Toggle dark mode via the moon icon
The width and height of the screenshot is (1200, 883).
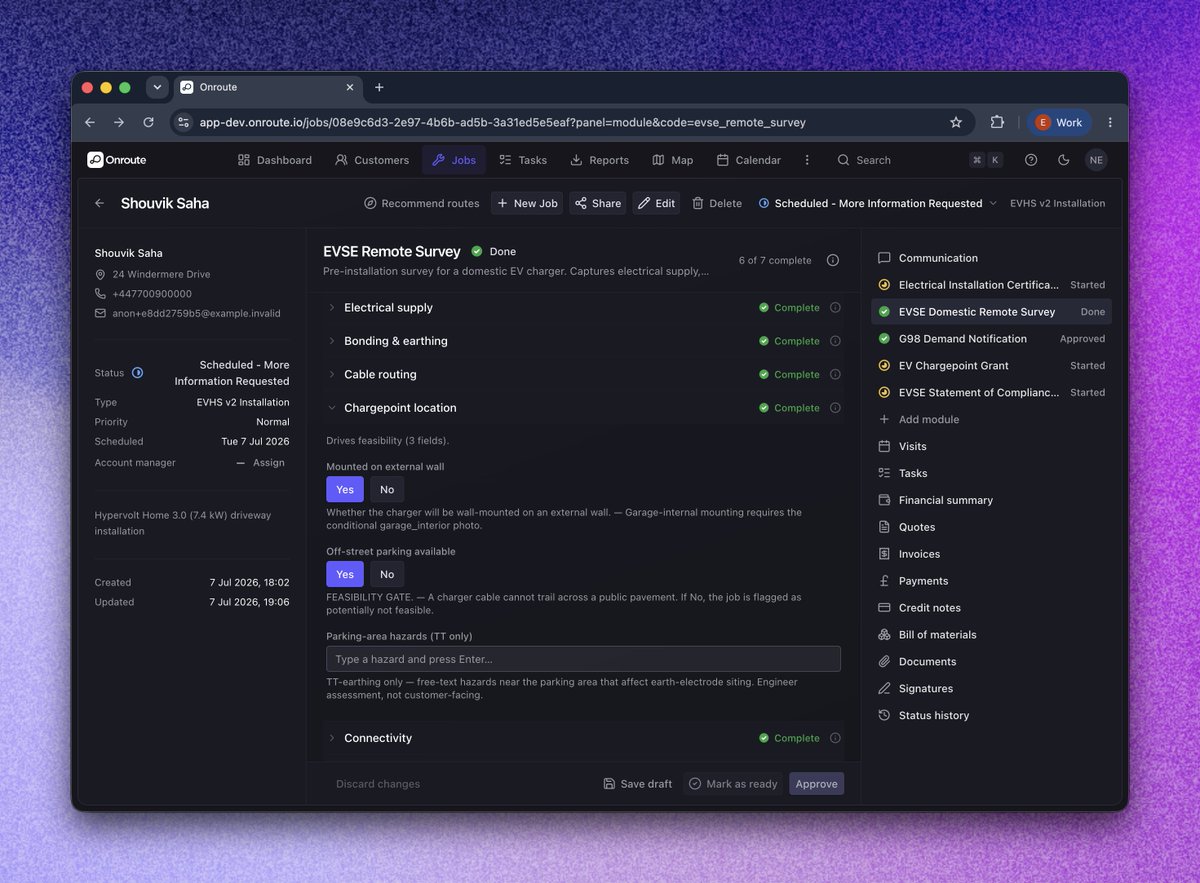(1063, 160)
